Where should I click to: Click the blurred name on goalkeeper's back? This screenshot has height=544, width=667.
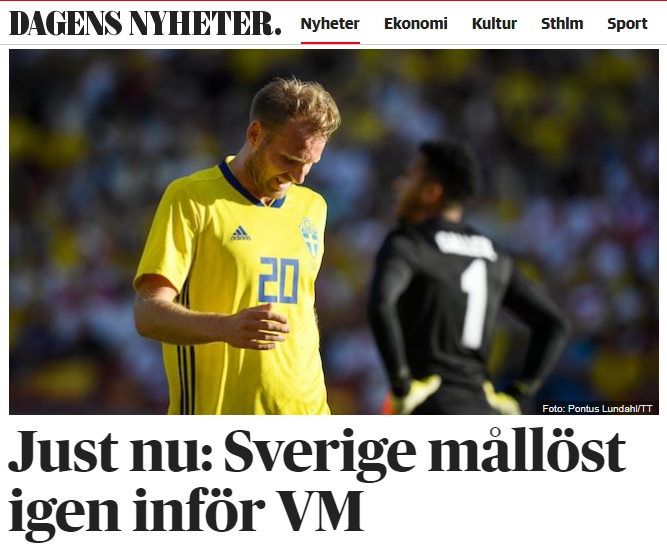tap(465, 245)
